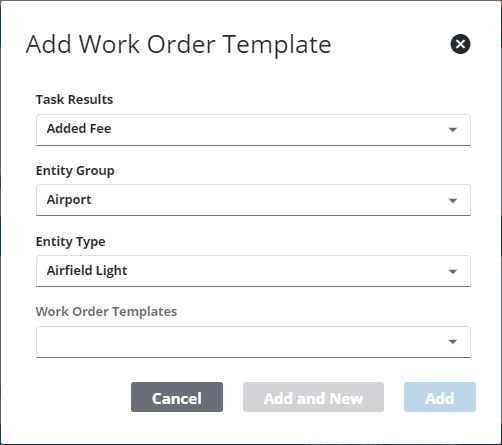Click the Entity Type field label
The image size is (502, 445).
71,242
